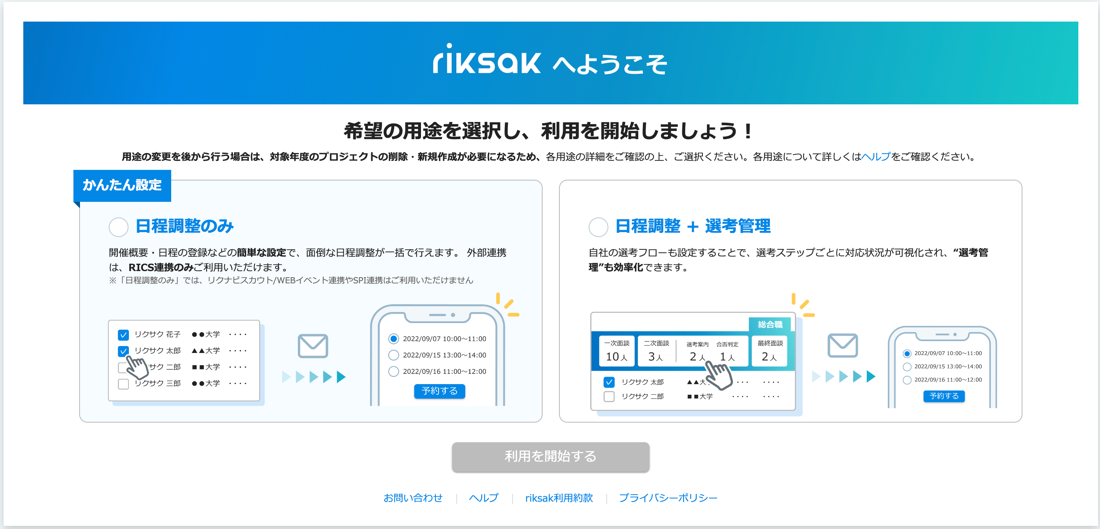Open the ヘルプ link in the description sentence
Viewport: 1100px width, 529px height.
(876, 157)
